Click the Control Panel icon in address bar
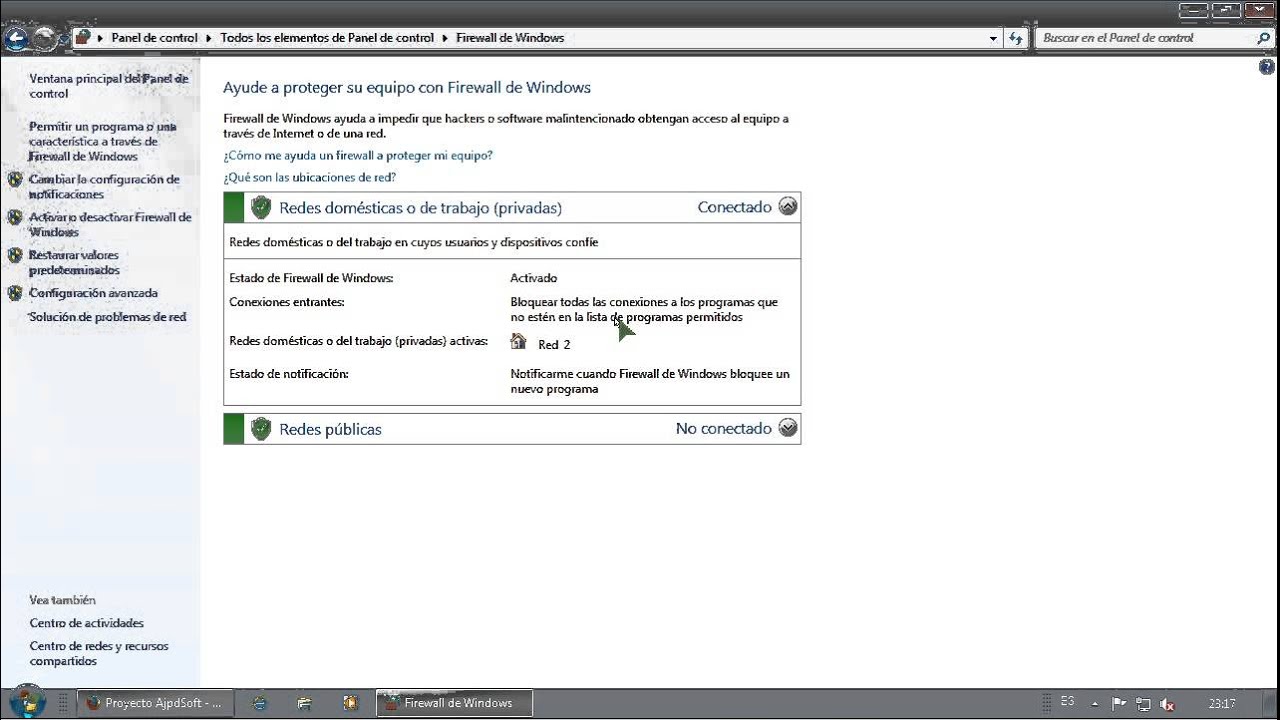This screenshot has width=1280, height=720. (84, 38)
